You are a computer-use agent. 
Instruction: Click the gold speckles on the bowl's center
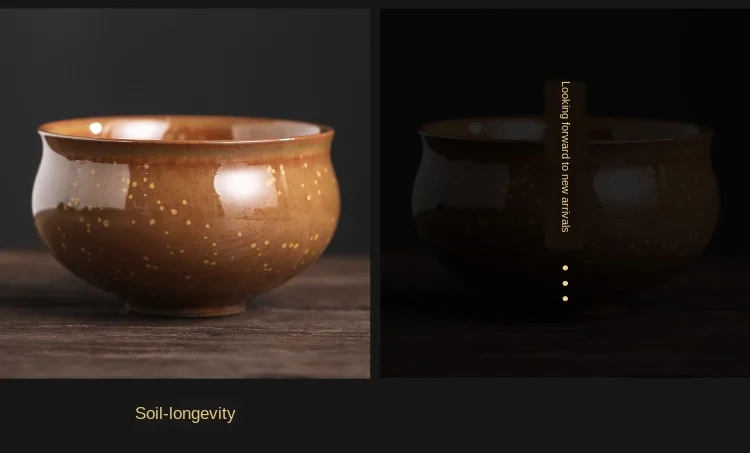point(187,225)
